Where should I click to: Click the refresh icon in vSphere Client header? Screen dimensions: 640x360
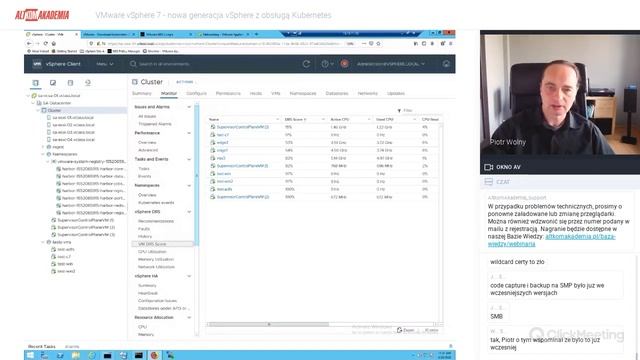[306, 64]
